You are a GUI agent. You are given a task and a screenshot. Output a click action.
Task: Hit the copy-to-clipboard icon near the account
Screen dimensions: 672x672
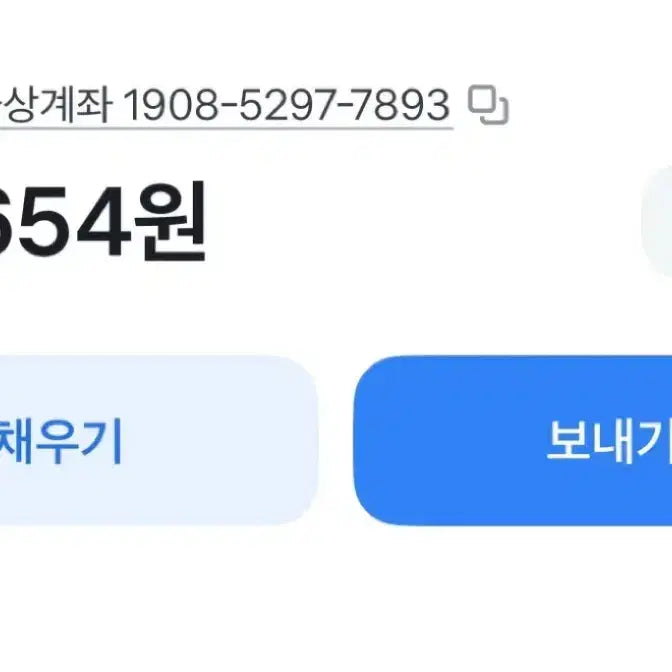point(490,104)
